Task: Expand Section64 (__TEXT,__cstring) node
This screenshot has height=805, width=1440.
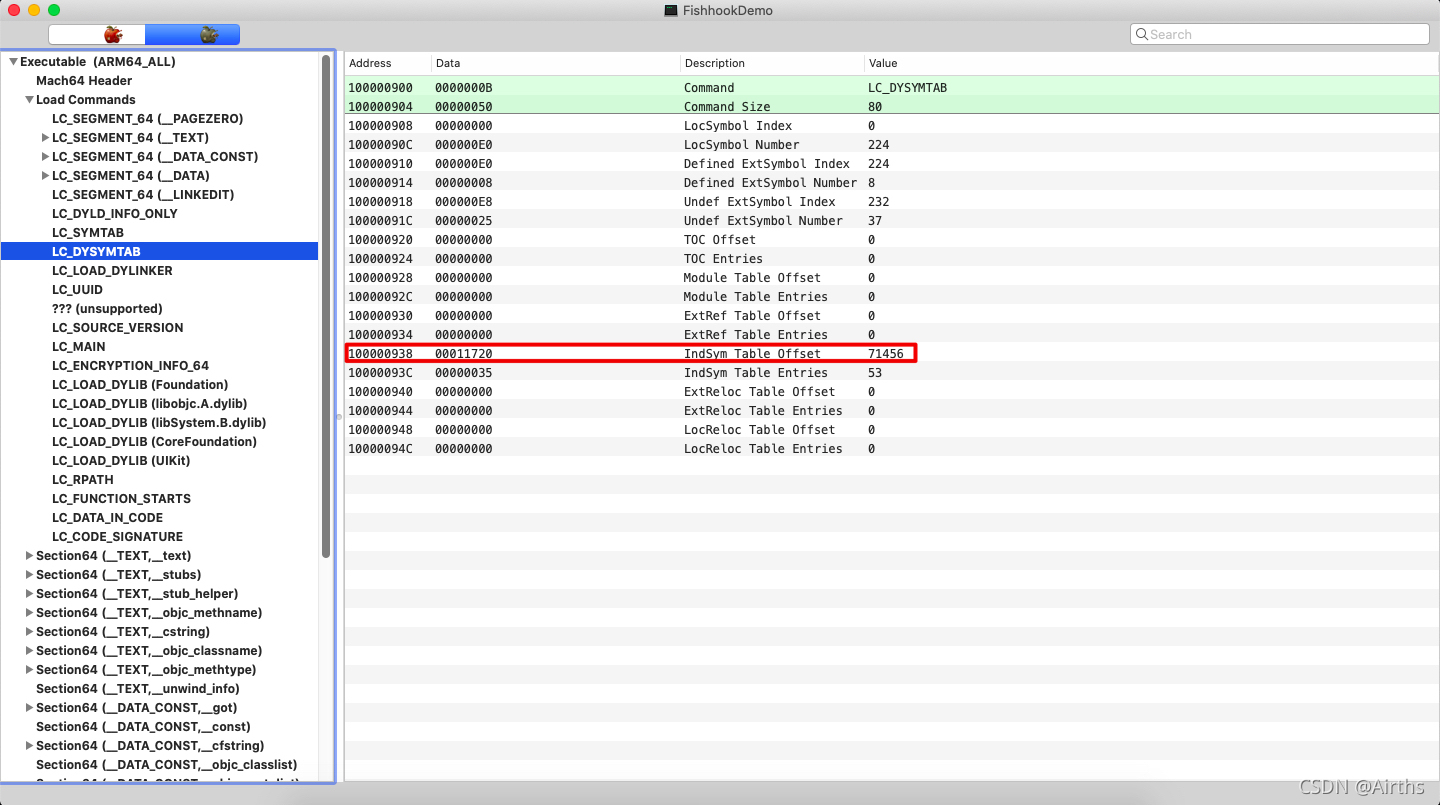Action: click(29, 632)
